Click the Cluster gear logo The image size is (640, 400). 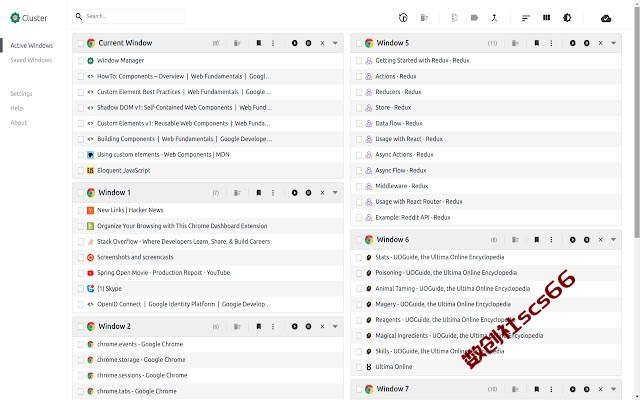pos(15,18)
